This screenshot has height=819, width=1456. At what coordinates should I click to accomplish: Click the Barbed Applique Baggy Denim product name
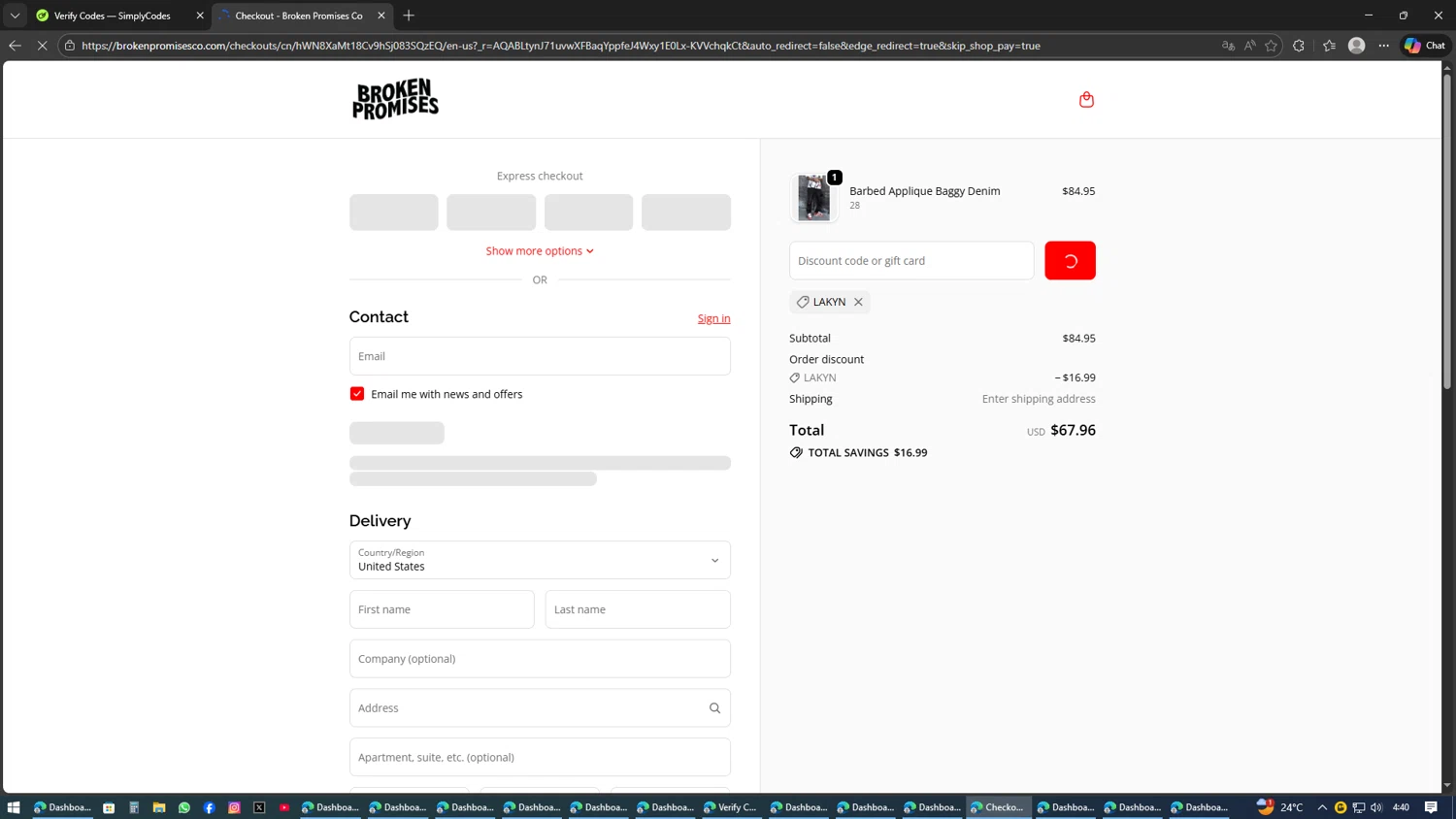tap(924, 191)
